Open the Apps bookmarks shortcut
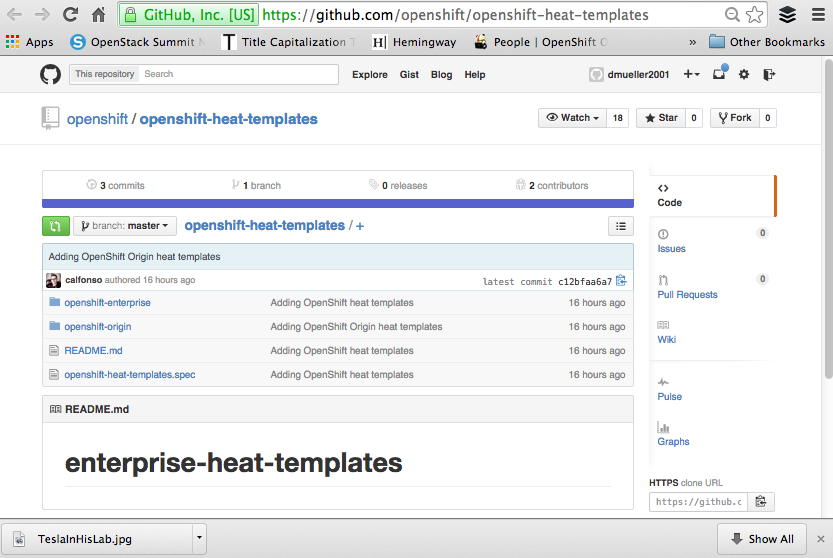 (30, 42)
